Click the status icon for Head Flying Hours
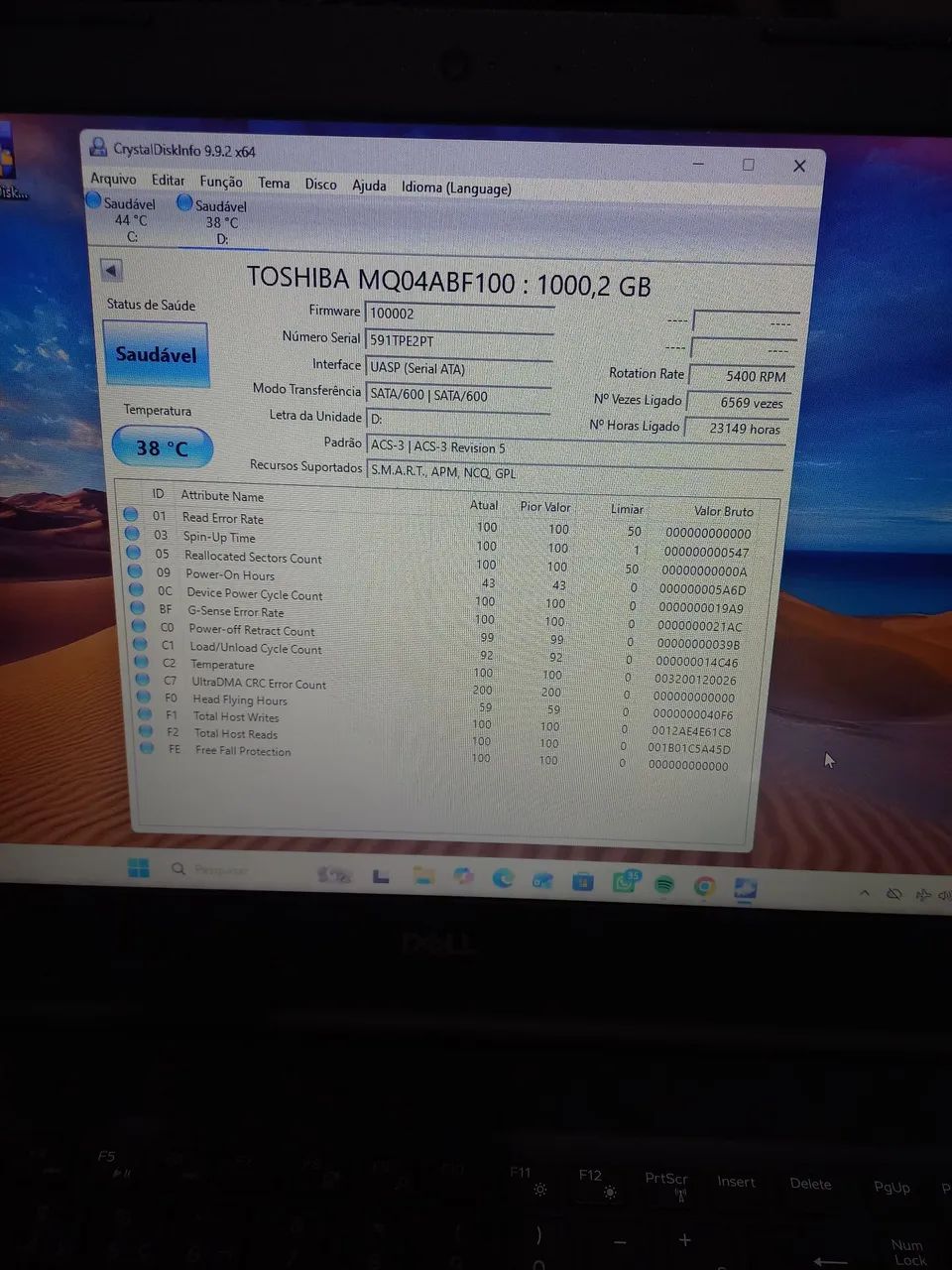This screenshot has height=1270, width=952. [145, 698]
